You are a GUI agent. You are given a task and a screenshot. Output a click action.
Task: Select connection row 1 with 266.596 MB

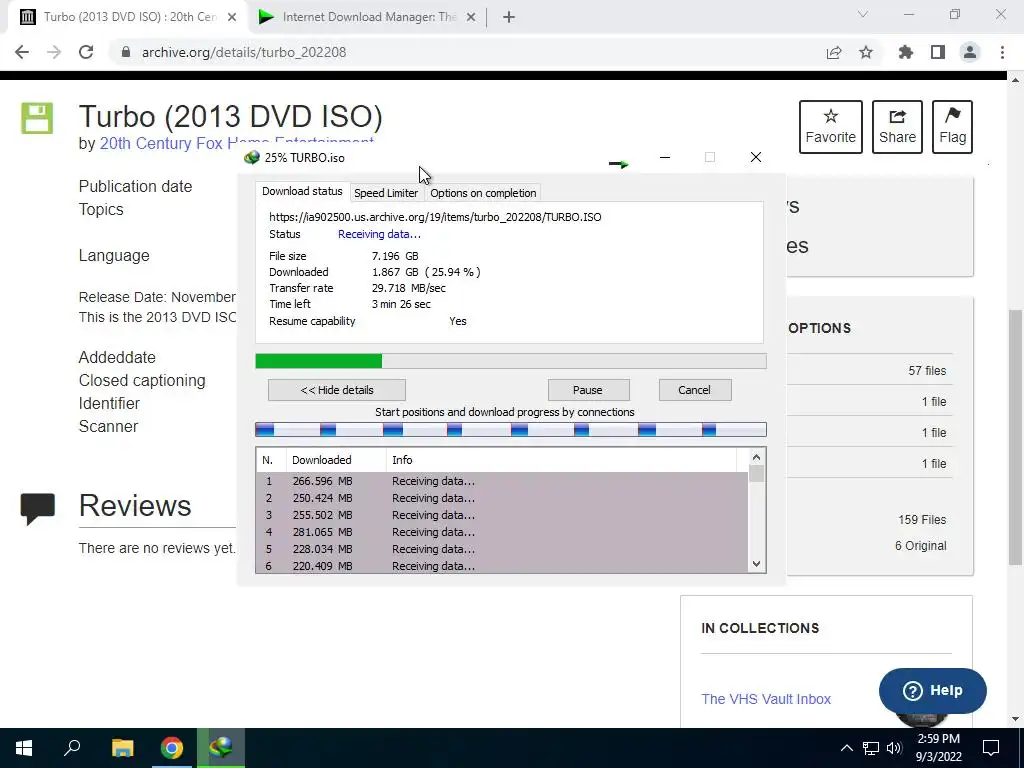[502, 481]
